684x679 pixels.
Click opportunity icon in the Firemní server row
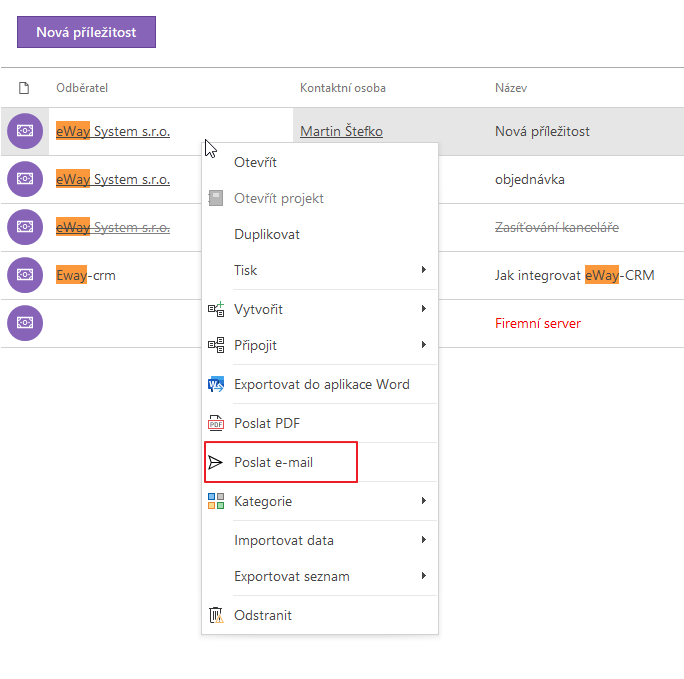point(25,323)
